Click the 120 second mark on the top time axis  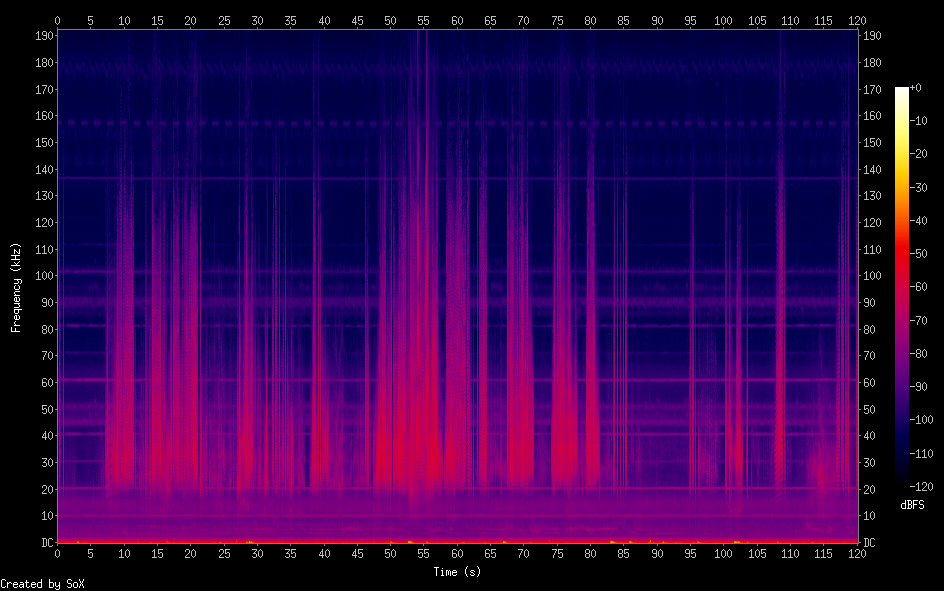point(856,20)
